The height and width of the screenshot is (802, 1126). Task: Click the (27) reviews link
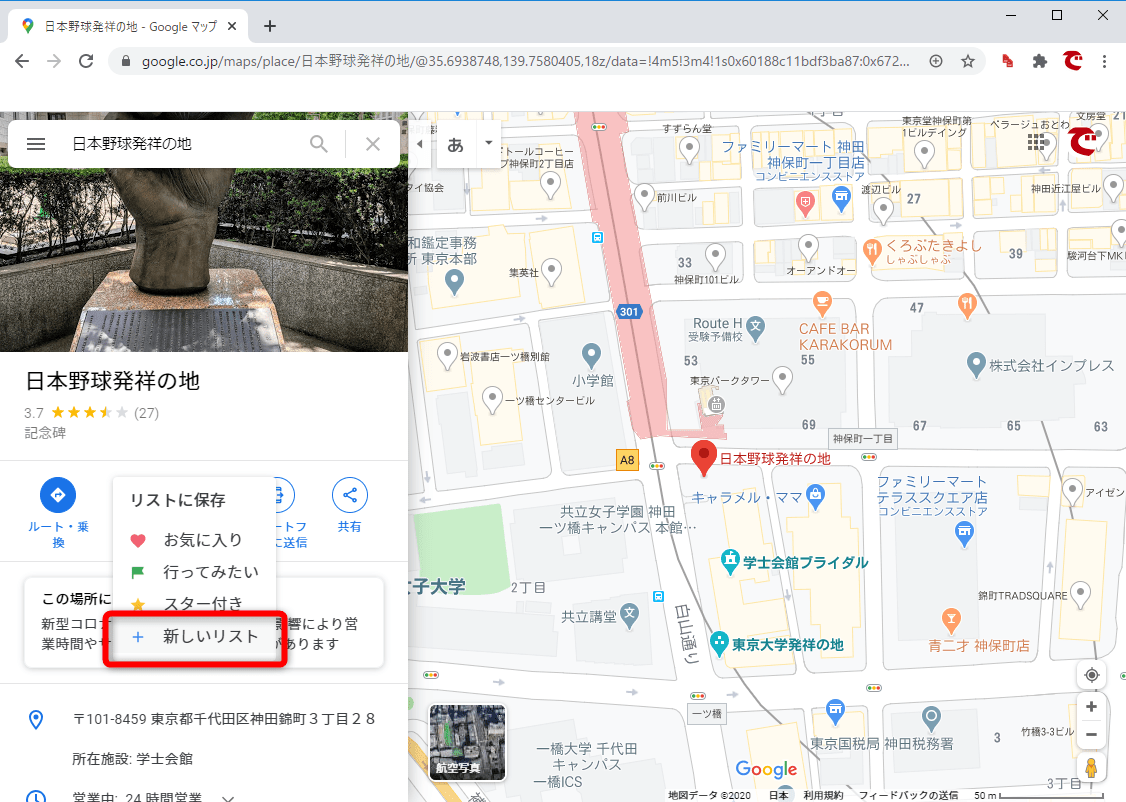tap(146, 413)
